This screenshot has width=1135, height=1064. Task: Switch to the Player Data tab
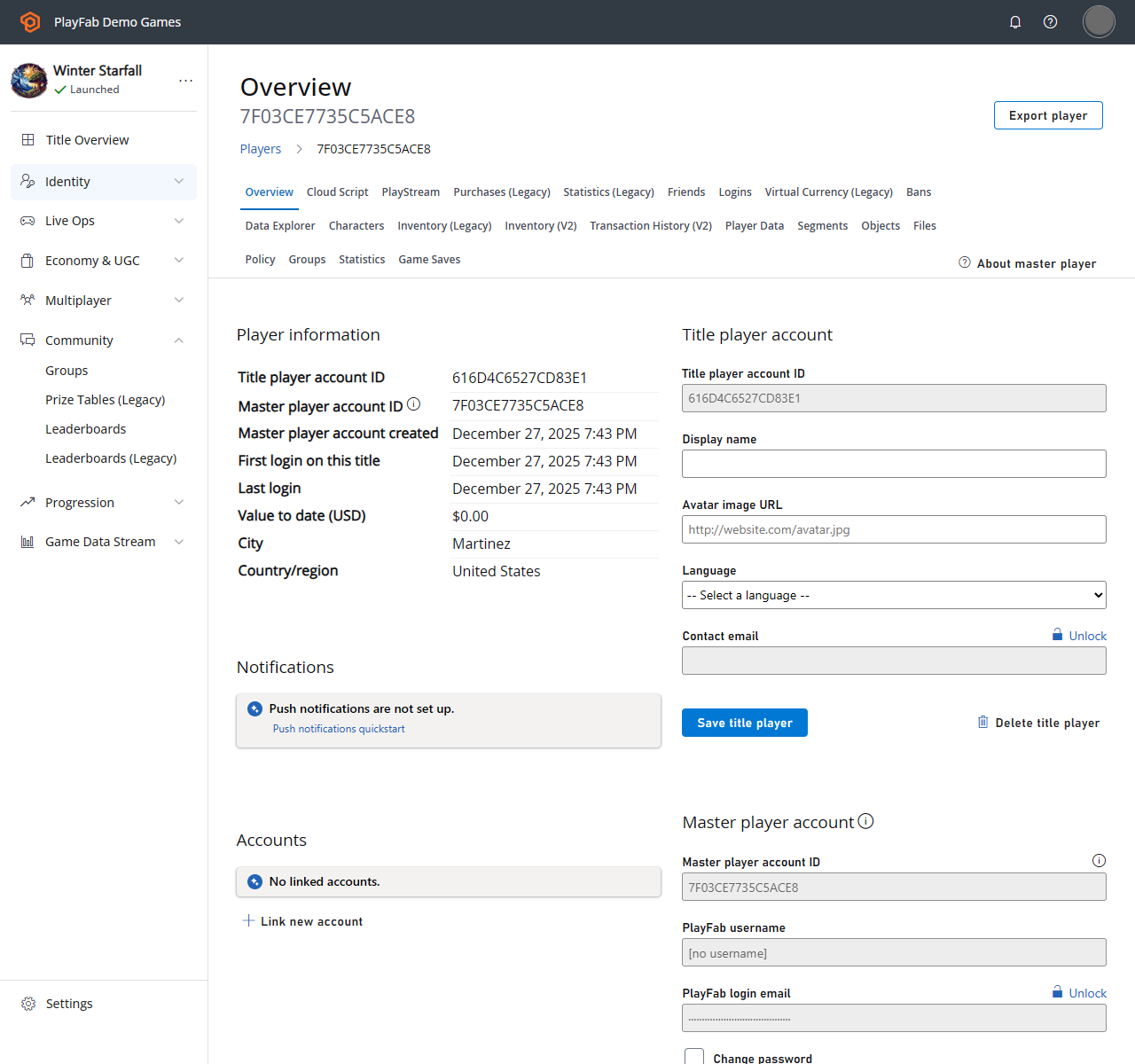(x=755, y=225)
